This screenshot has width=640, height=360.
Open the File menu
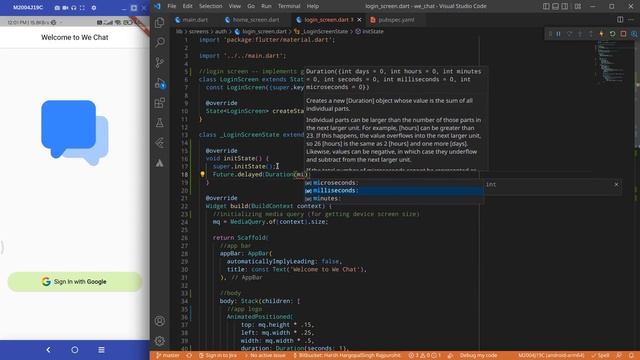172,6
